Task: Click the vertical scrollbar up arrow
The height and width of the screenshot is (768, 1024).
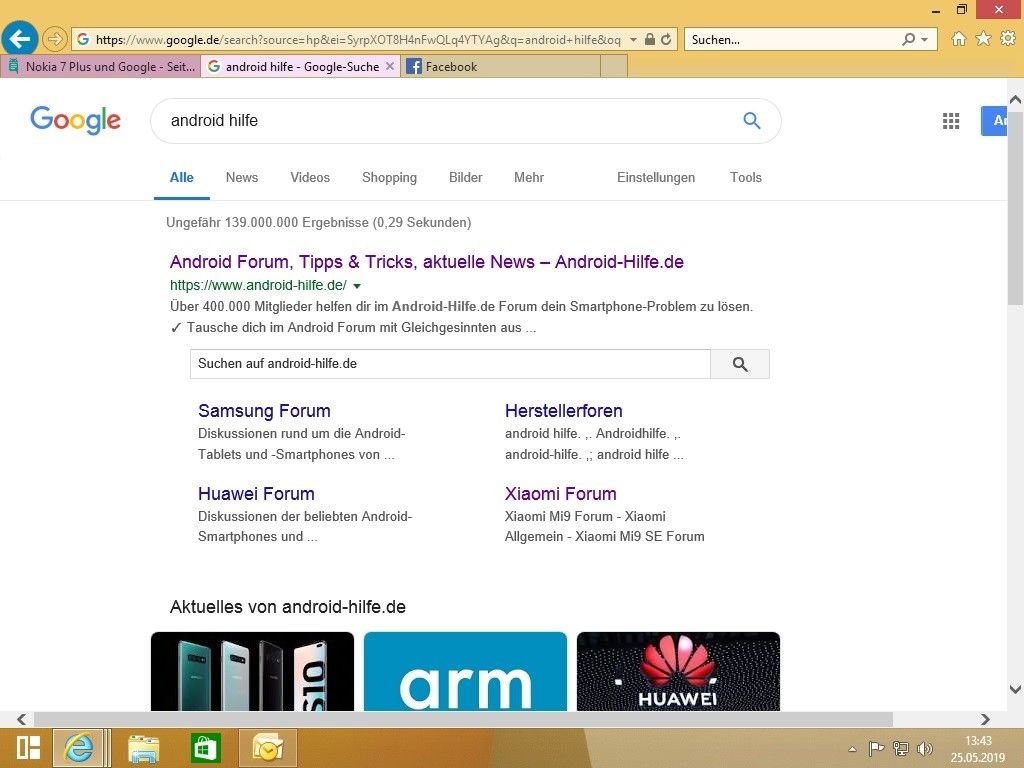Action: click(1015, 100)
